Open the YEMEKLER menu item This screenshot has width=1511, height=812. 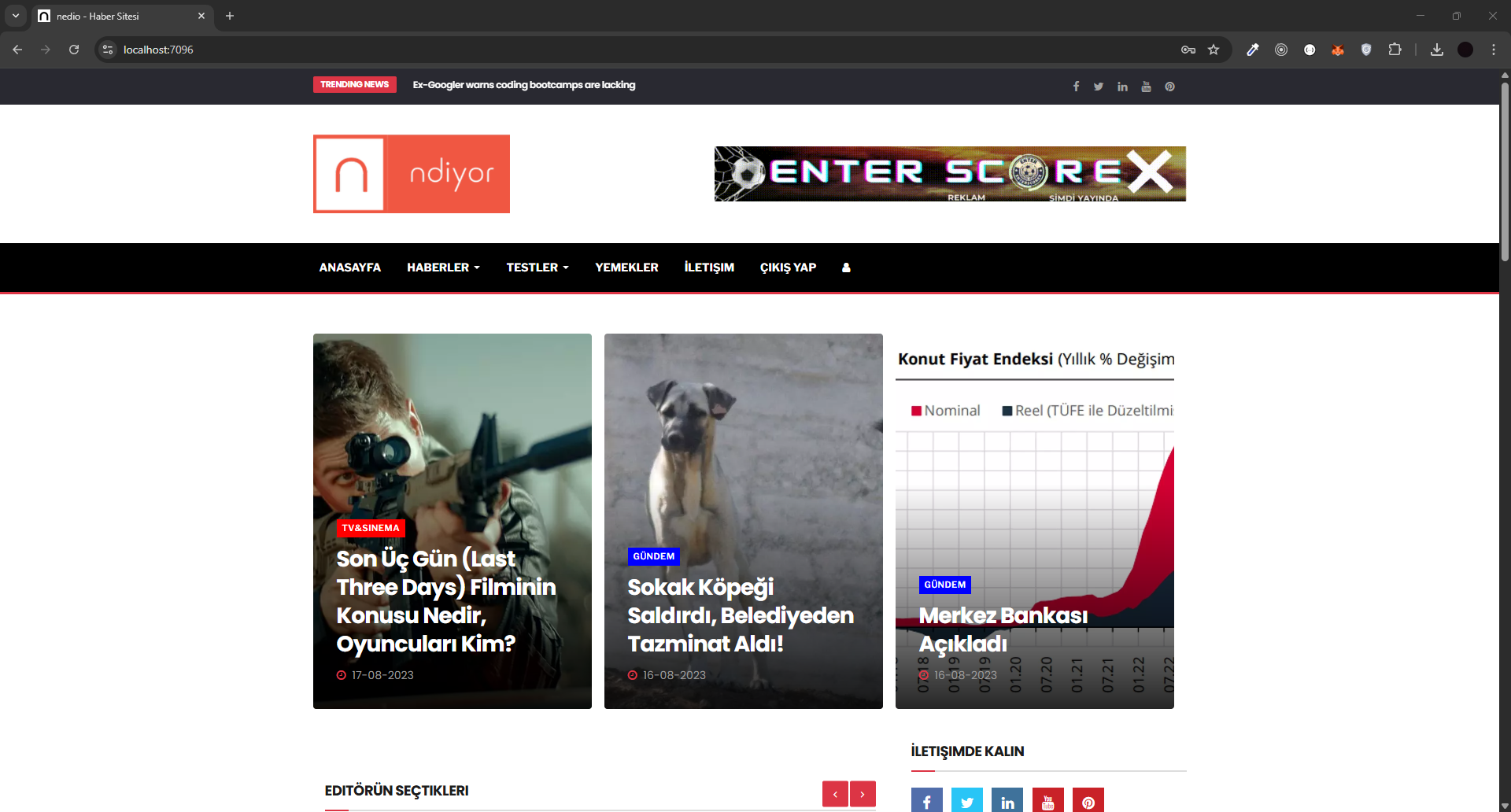pyautogui.click(x=626, y=268)
